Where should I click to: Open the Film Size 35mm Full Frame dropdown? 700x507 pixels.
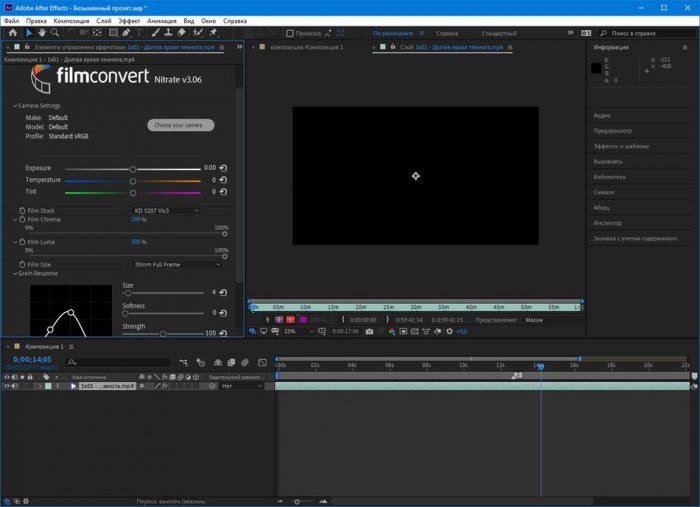pyautogui.click(x=178, y=264)
